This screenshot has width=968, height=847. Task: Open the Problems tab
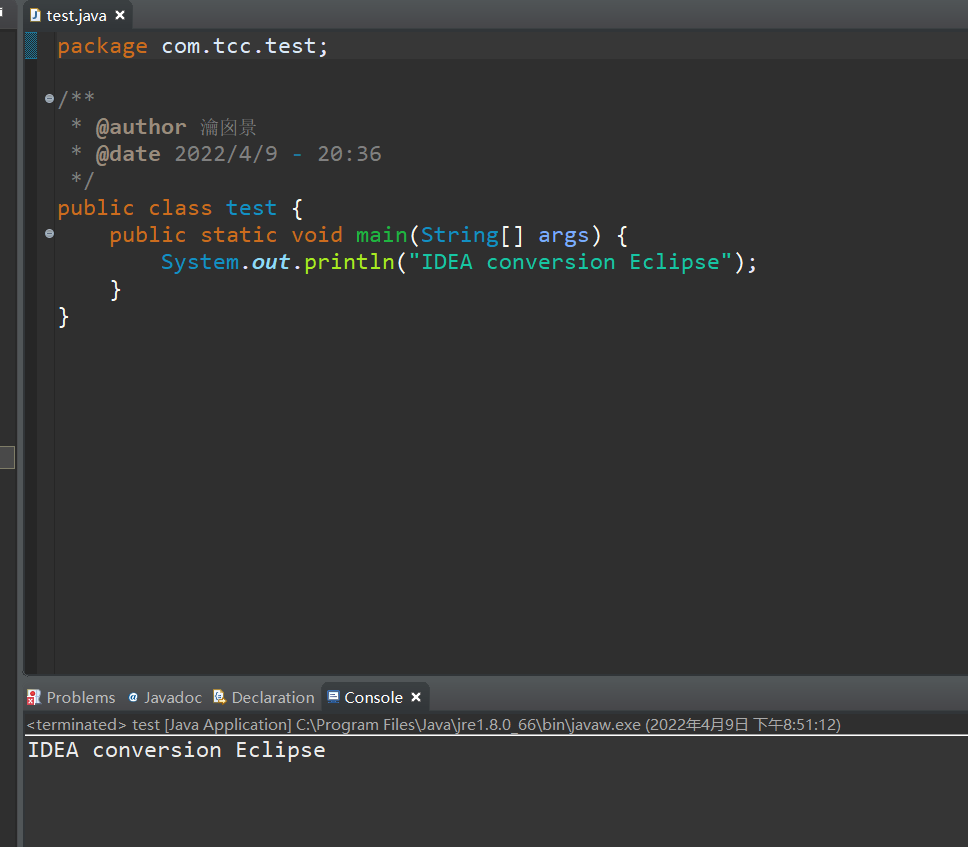(x=71, y=698)
